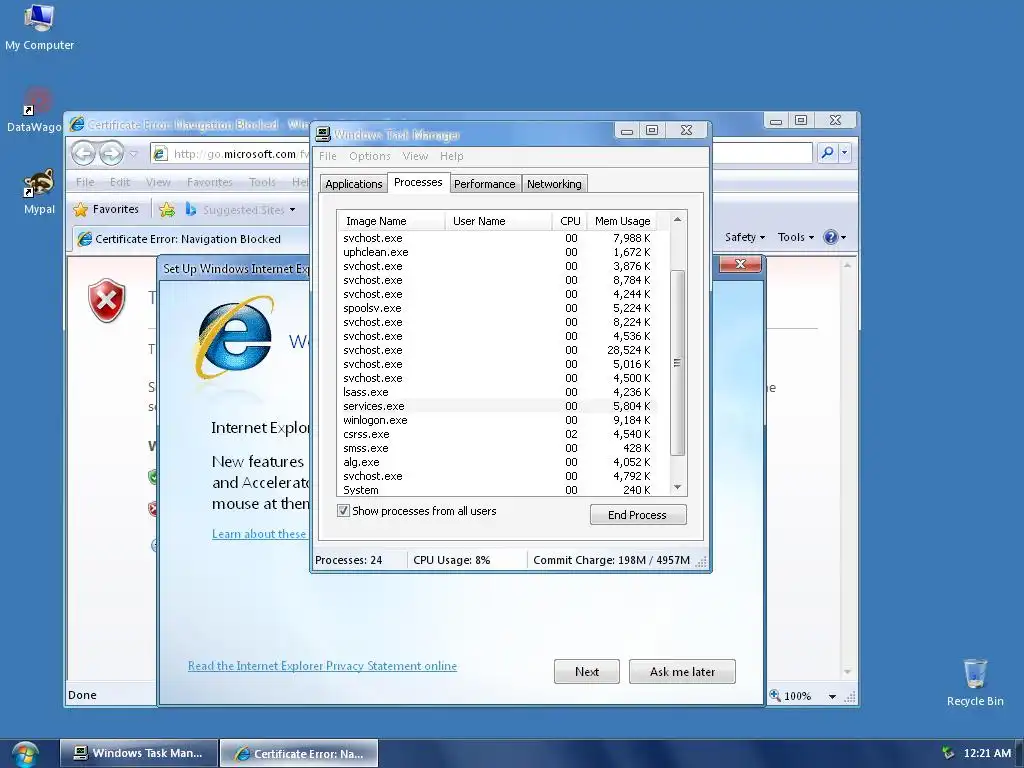The height and width of the screenshot is (768, 1024).
Task: Switch to the Applications tab
Action: (353, 184)
